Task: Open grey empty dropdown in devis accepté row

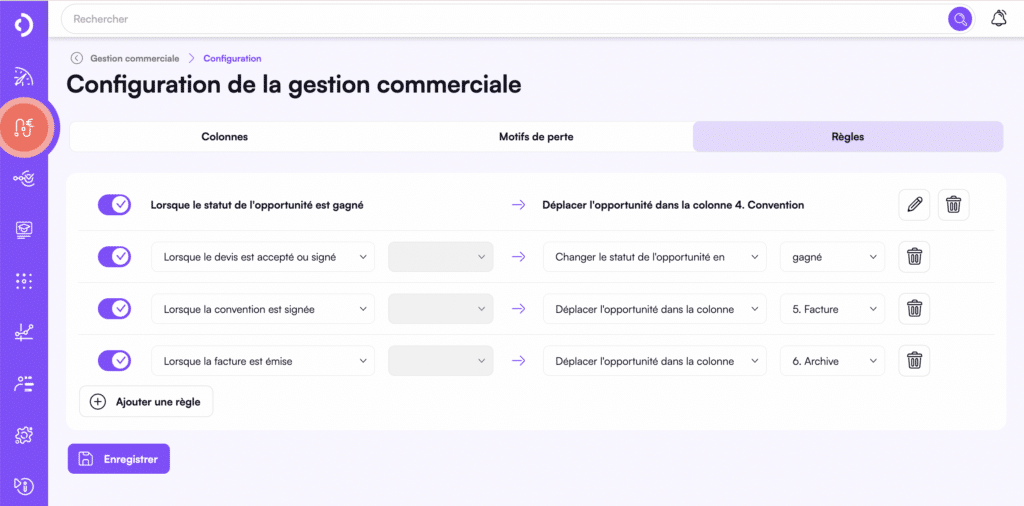Action: [441, 257]
